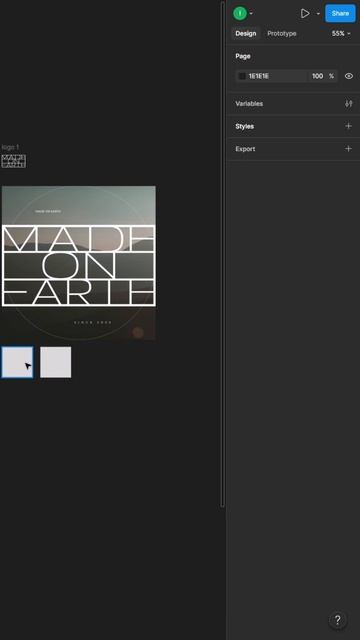This screenshot has width=360, height=640.
Task: Switch to the Design tab
Action: (246, 33)
